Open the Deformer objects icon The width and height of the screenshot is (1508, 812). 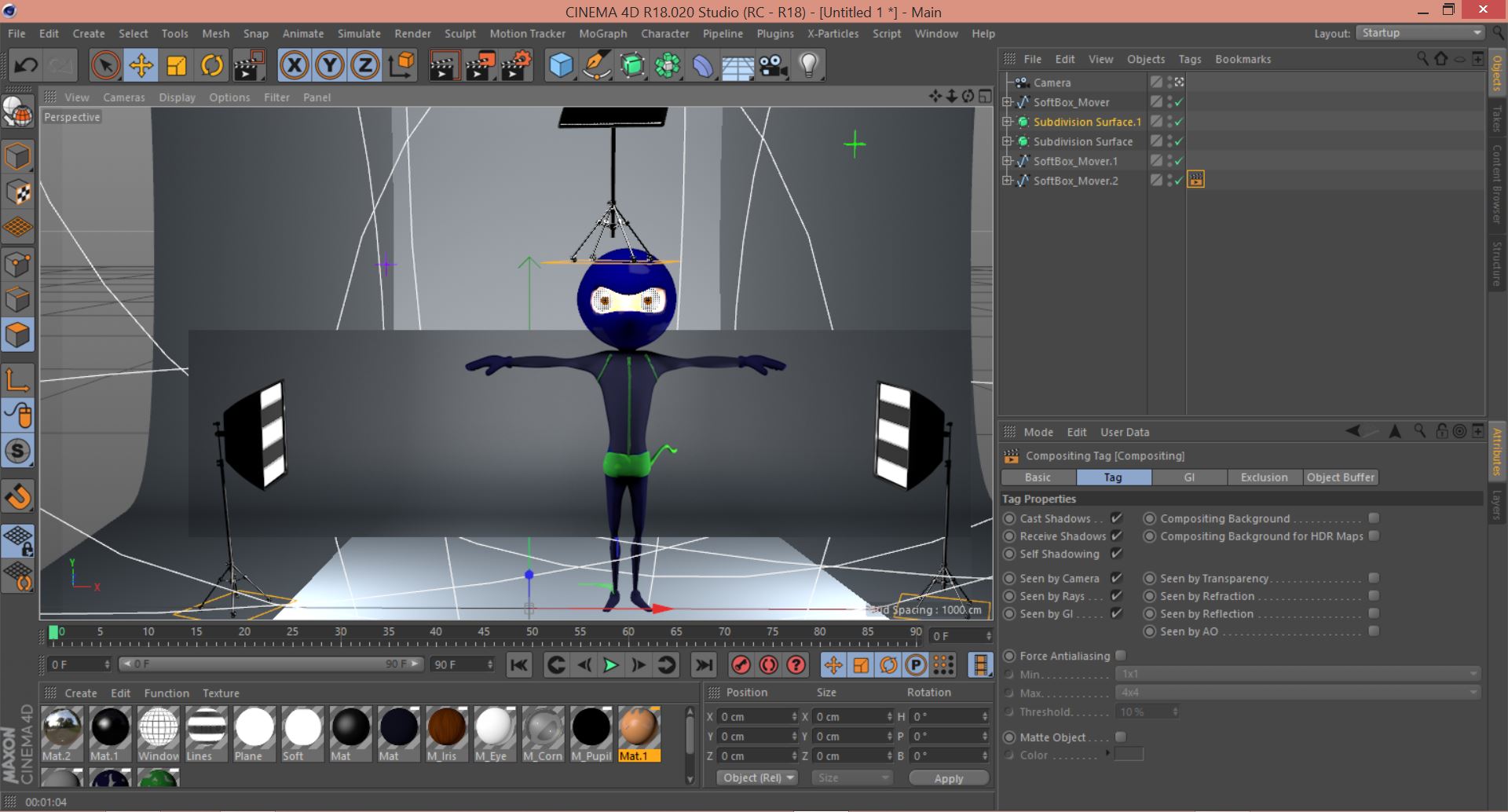click(703, 66)
